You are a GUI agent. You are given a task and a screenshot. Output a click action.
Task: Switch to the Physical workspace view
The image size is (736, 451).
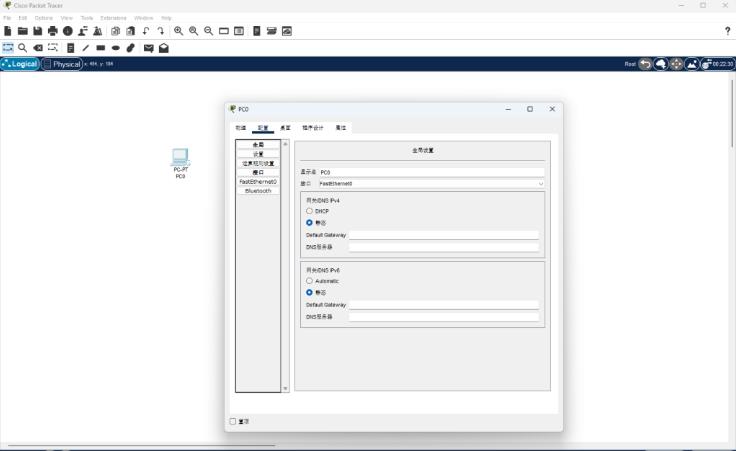(x=62, y=64)
